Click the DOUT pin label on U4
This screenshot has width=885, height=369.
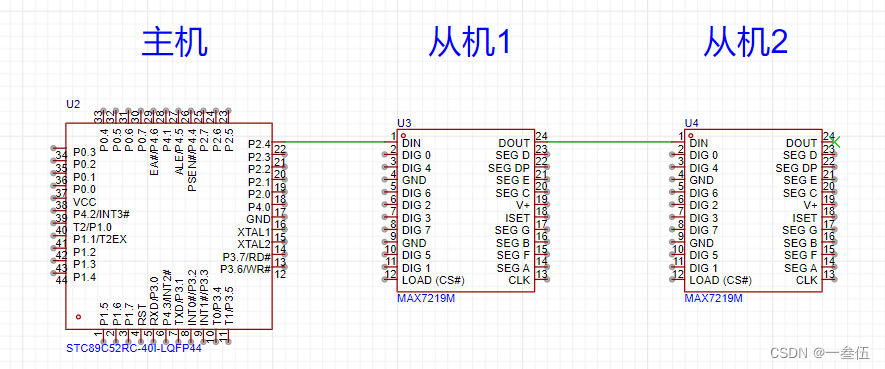coord(801,143)
